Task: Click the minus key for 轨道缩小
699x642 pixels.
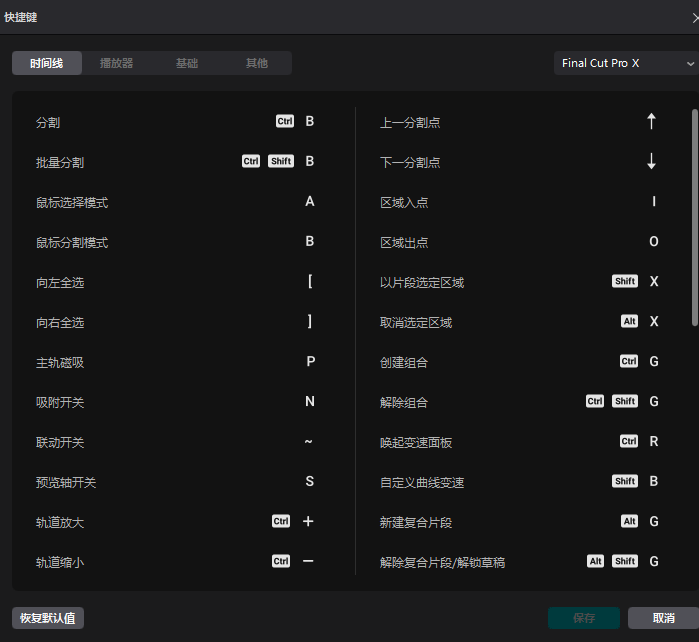Action: pyautogui.click(x=308, y=562)
